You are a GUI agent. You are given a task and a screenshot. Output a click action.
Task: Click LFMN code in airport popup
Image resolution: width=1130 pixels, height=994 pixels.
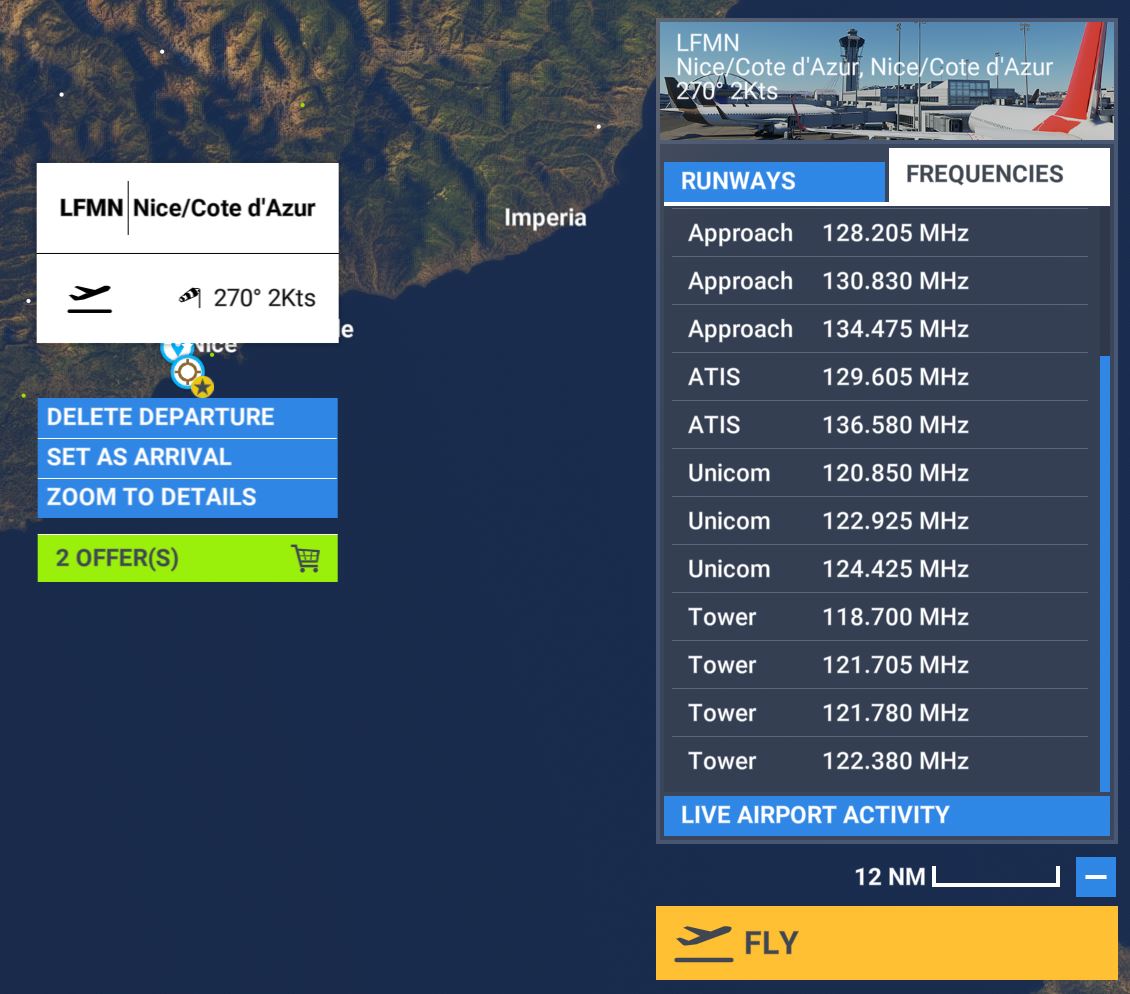91,208
